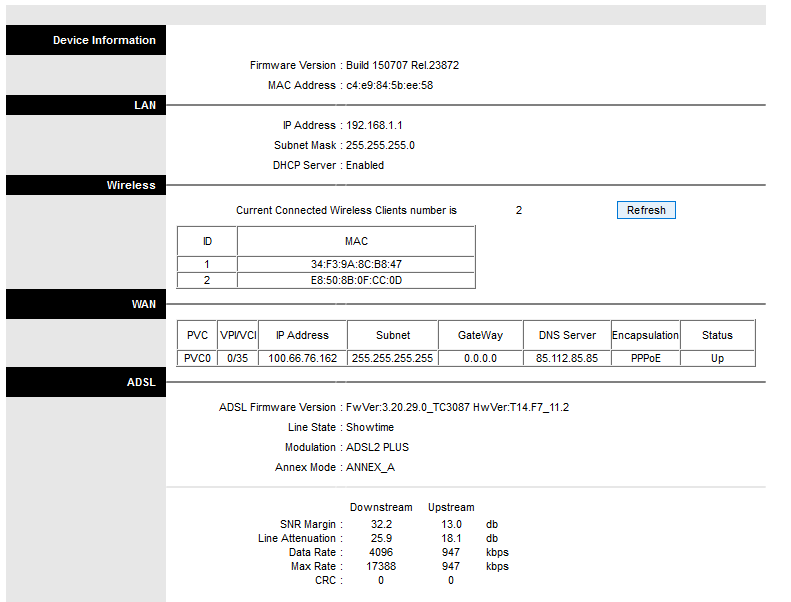The image size is (791, 602).
Task: Click the MAC column header in clients table
Action: (x=356, y=241)
